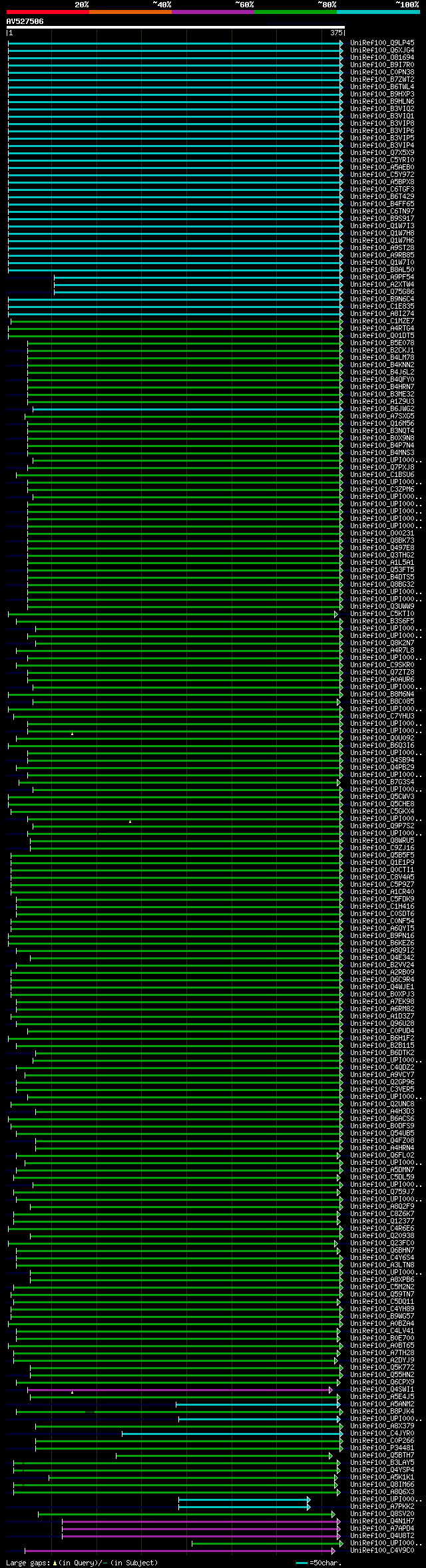Screen dimensions: 426x1568
Task: Select hit label UniRef100_P34481
Action: pyautogui.click(x=382, y=1448)
